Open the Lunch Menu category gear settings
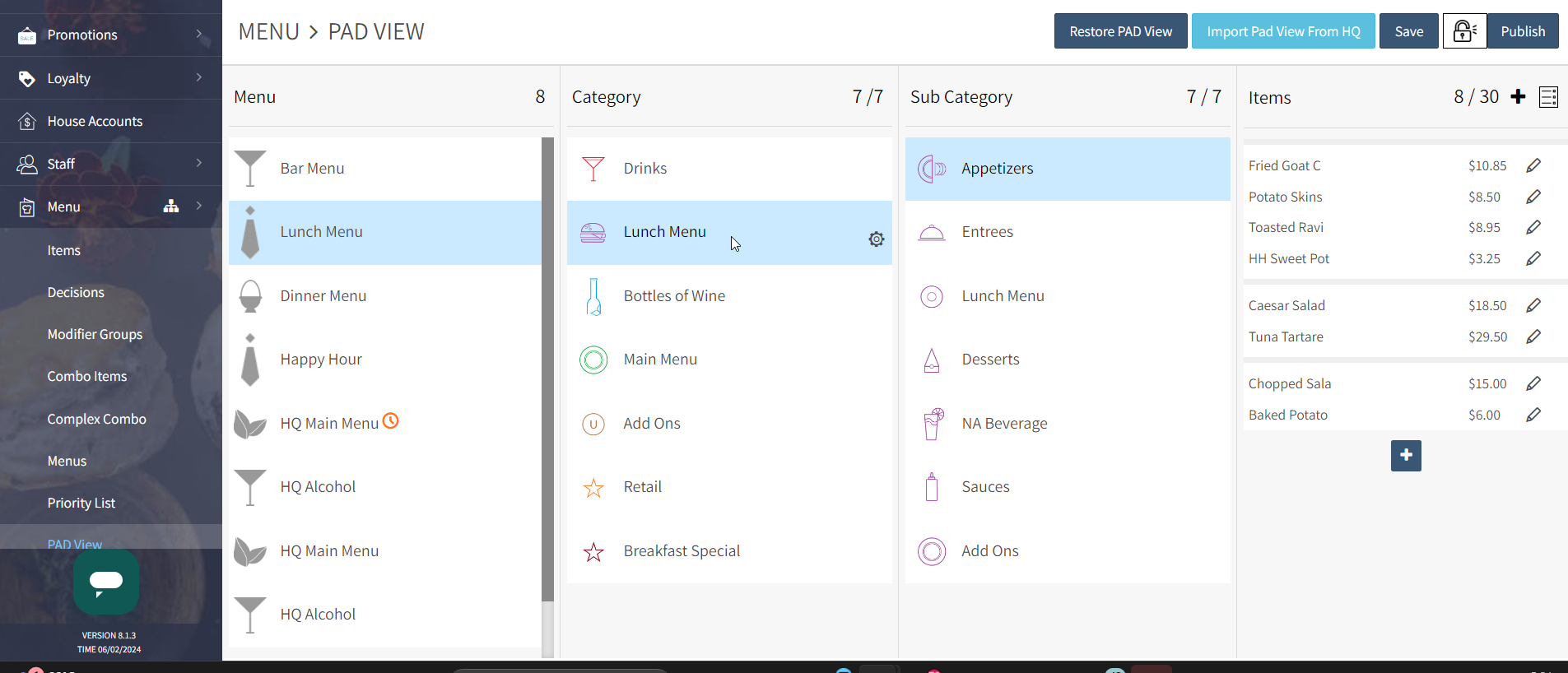 [876, 239]
